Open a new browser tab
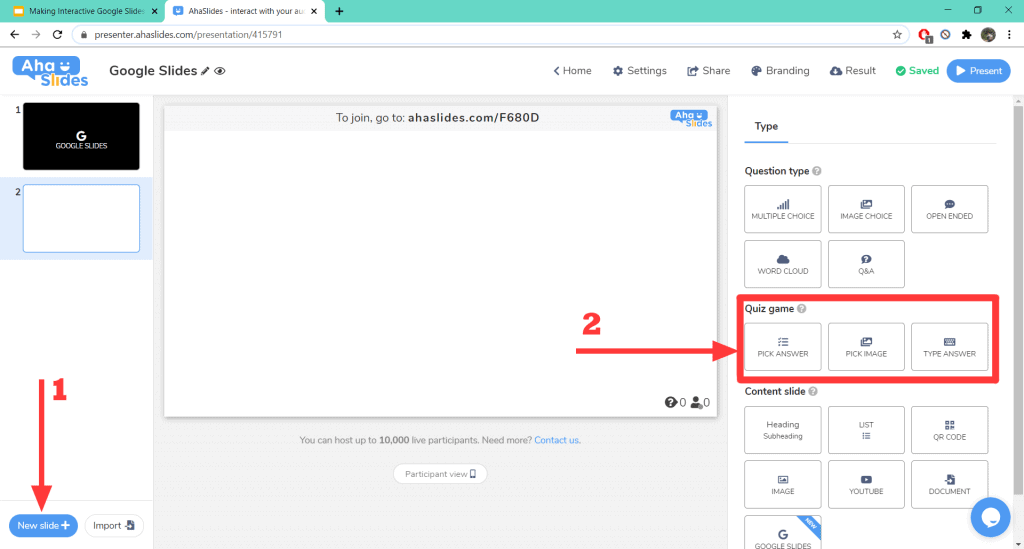This screenshot has width=1024, height=549. coord(339,11)
